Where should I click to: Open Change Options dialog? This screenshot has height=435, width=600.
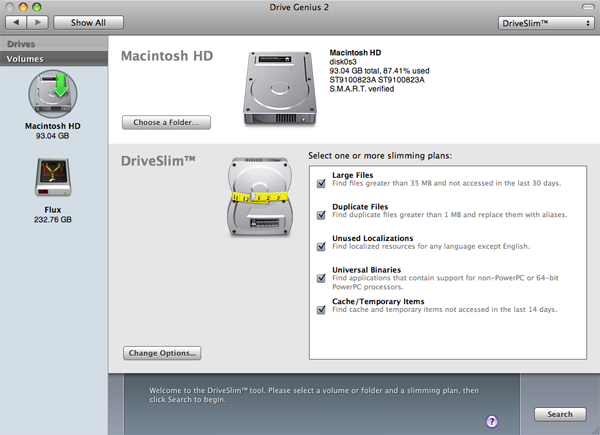(x=162, y=353)
